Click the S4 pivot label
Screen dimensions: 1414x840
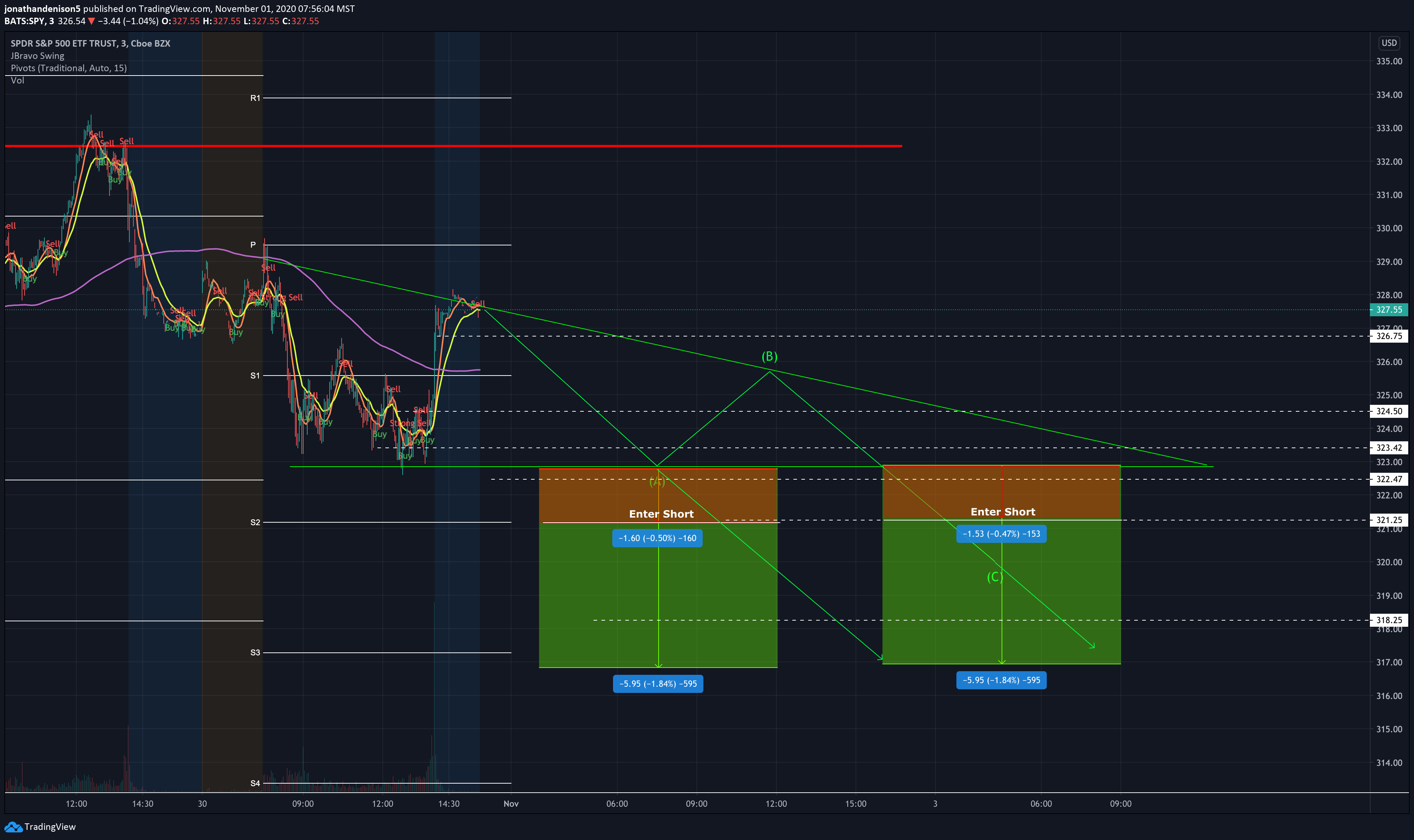(255, 783)
